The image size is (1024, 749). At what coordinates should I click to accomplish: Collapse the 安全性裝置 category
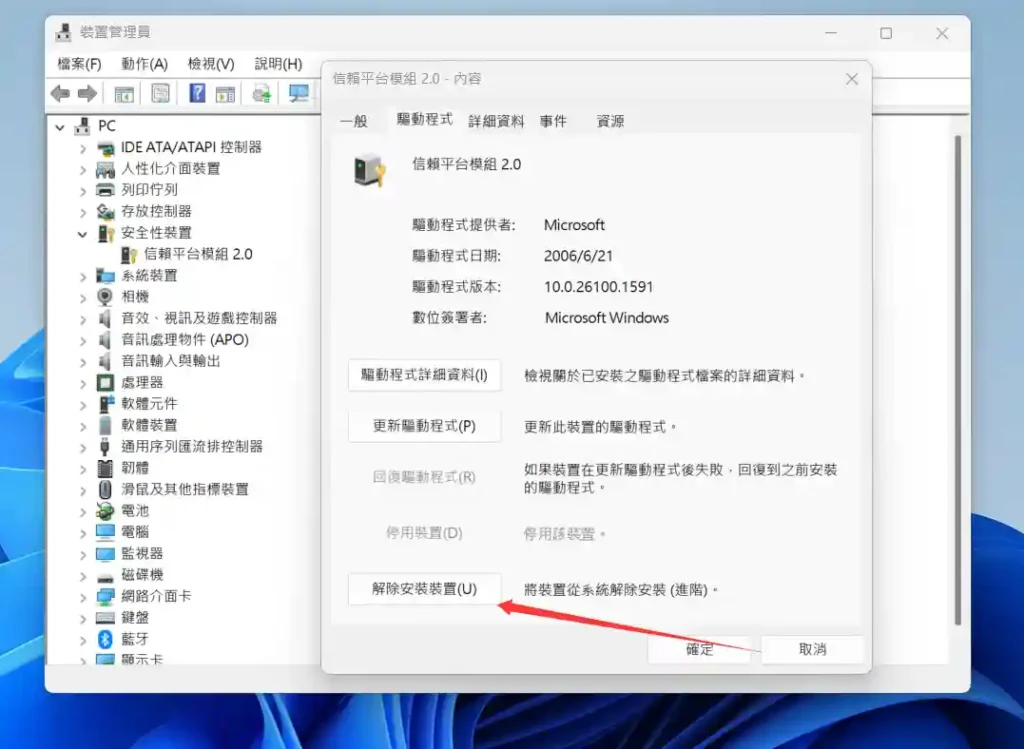[x=82, y=234]
